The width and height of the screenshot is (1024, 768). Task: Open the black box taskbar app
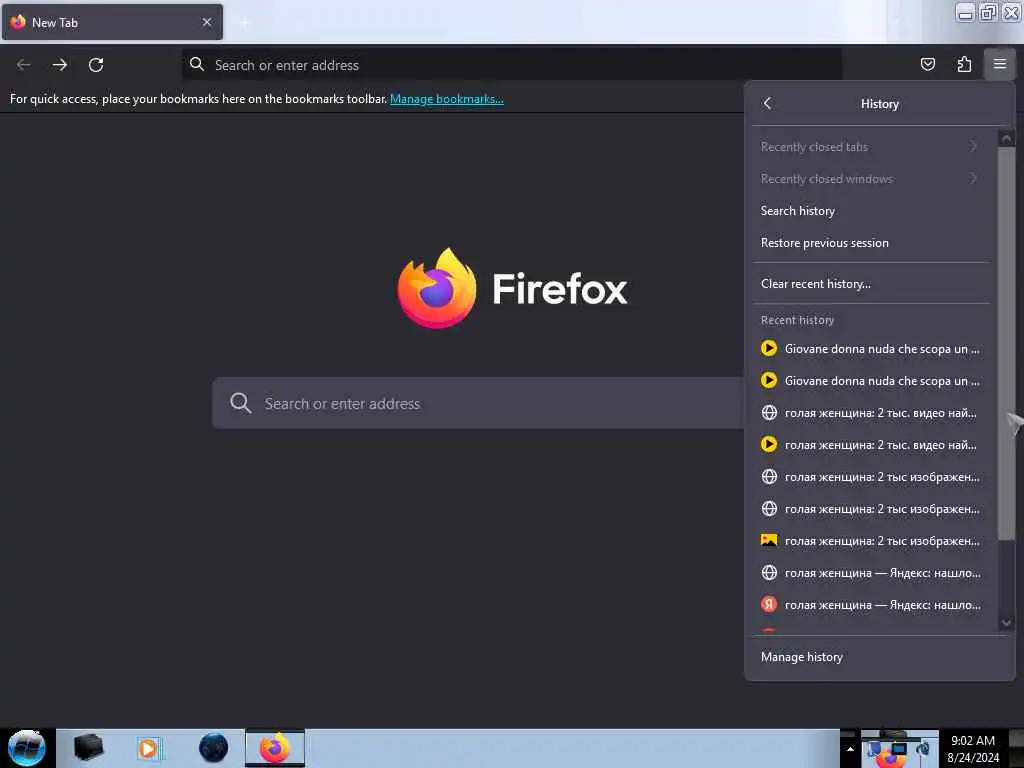pyautogui.click(x=88, y=748)
